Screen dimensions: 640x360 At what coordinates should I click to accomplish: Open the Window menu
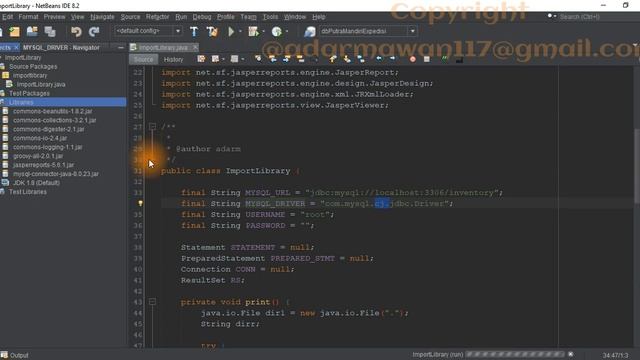(295, 17)
